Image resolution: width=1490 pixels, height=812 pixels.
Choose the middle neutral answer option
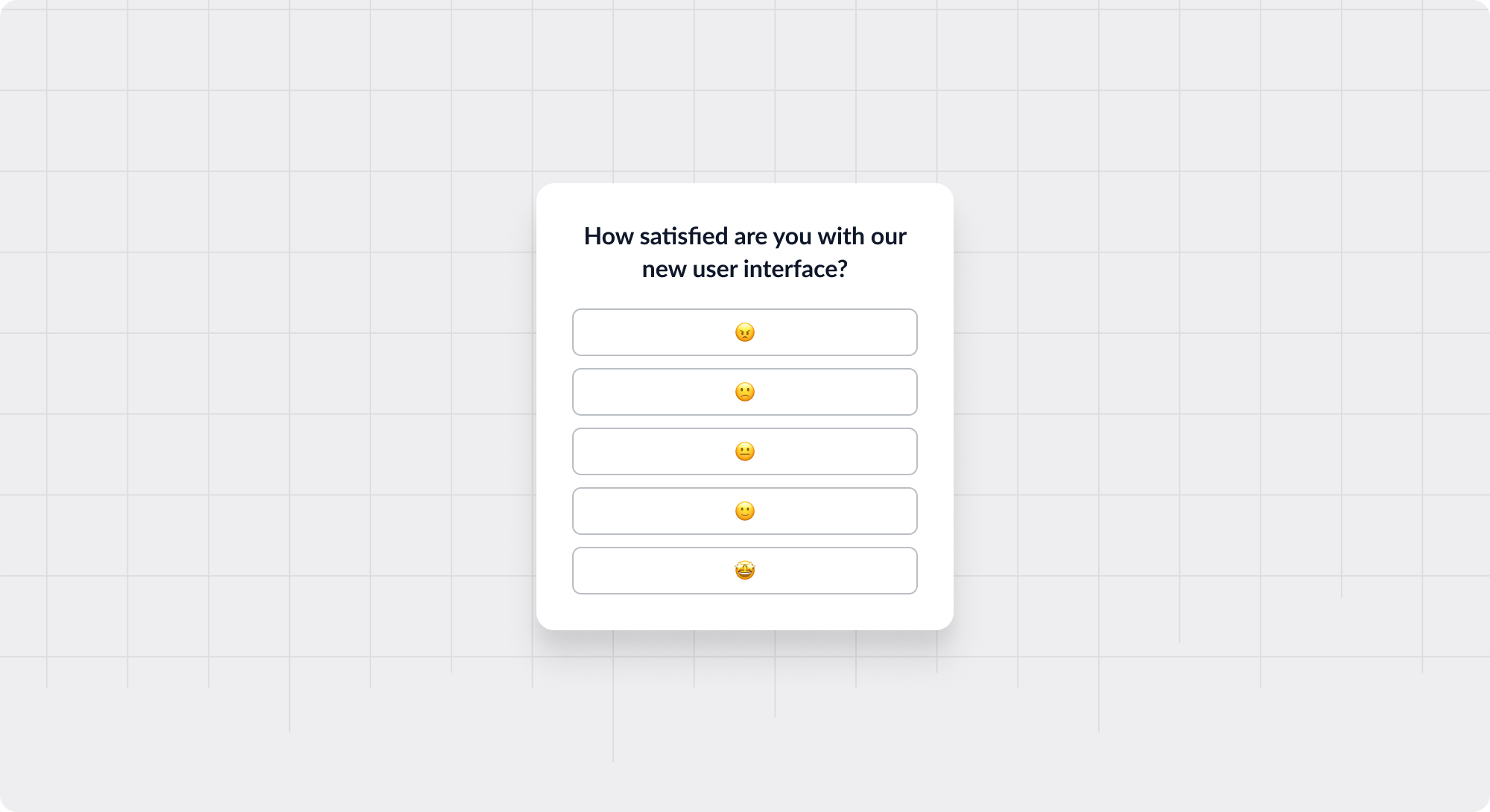point(745,451)
